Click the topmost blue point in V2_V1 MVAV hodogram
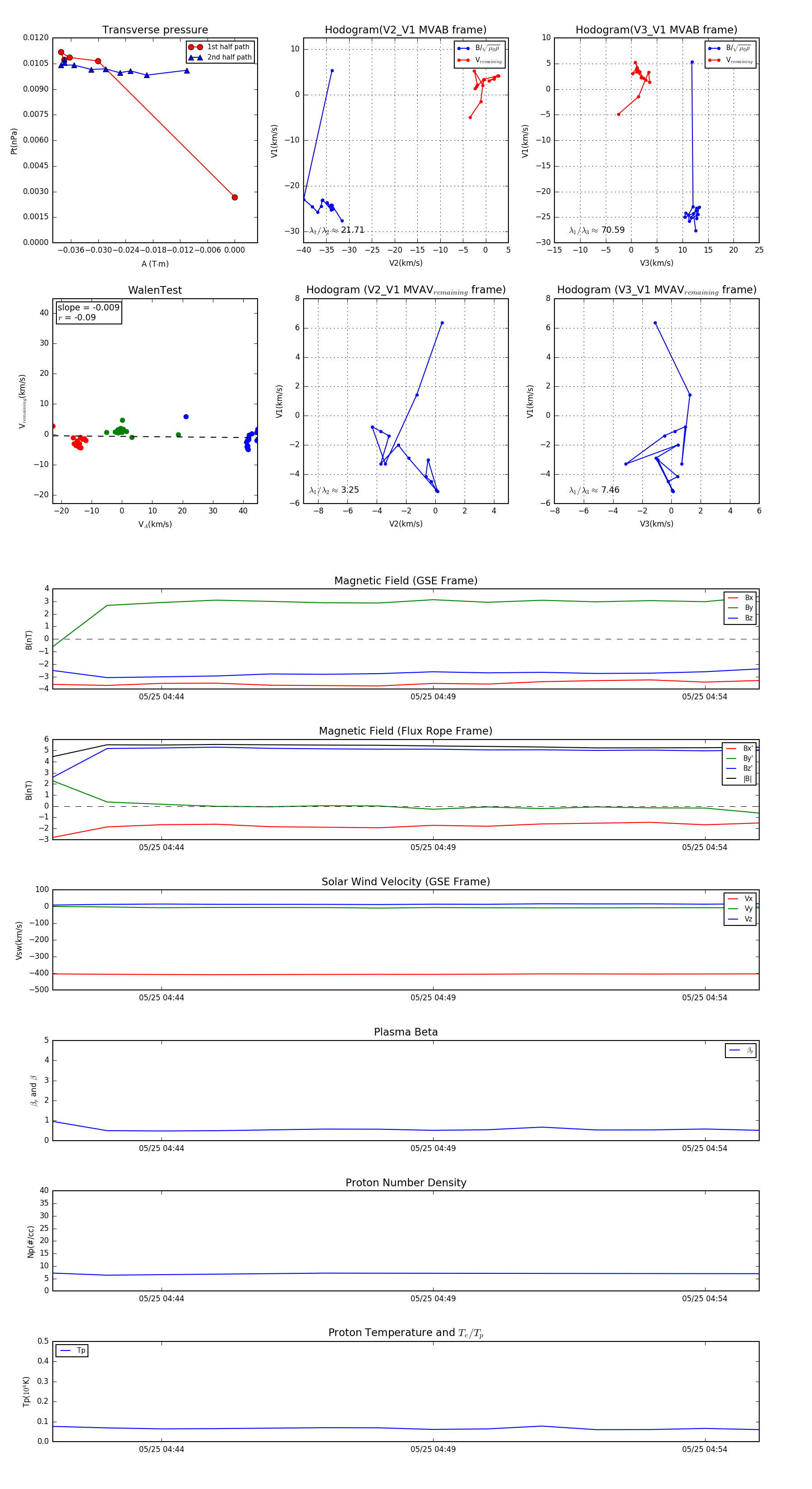Viewport: 812px width, 1489px height. click(442, 323)
